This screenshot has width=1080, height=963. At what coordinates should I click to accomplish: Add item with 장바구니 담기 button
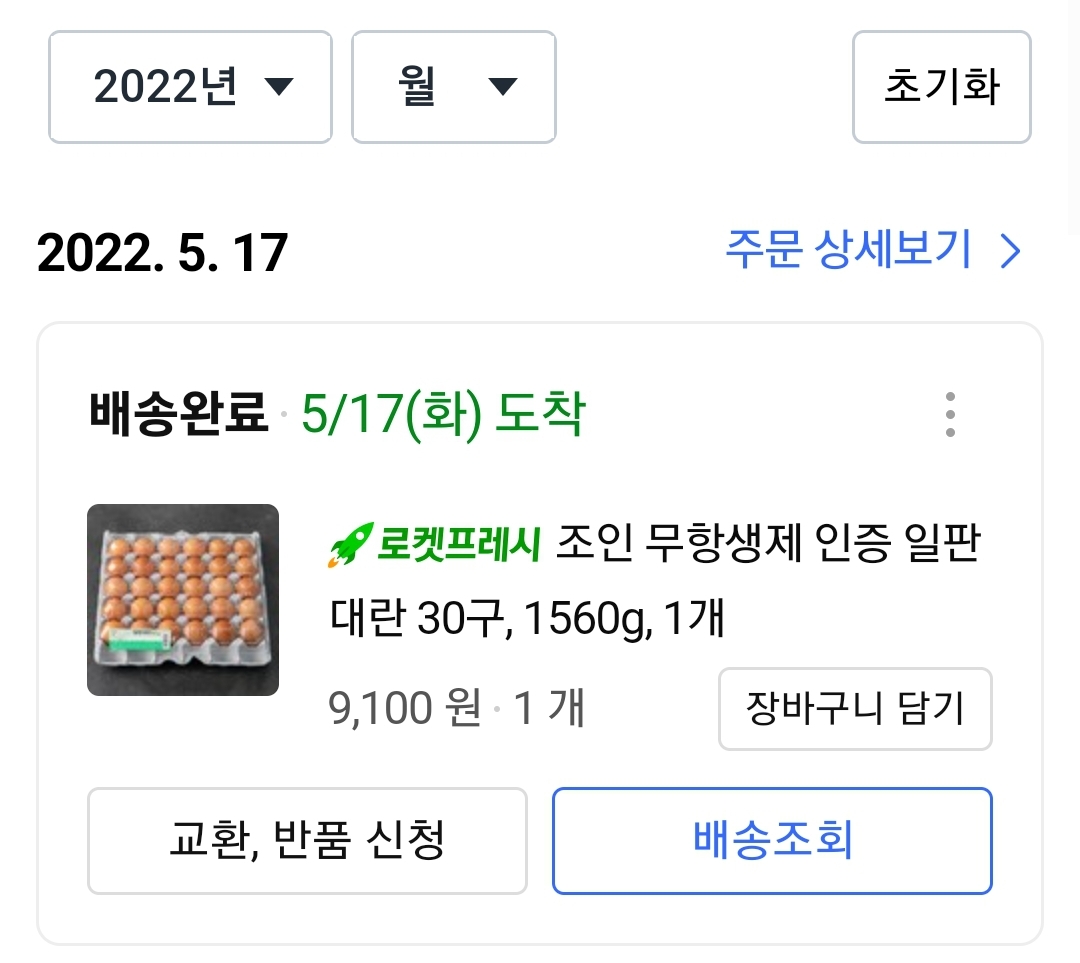[x=855, y=709]
